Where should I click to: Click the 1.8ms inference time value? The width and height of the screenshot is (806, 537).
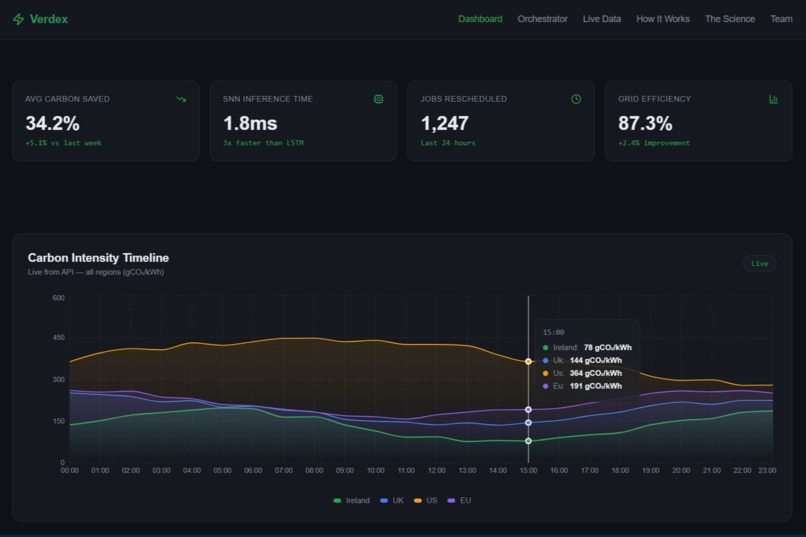tap(250, 123)
